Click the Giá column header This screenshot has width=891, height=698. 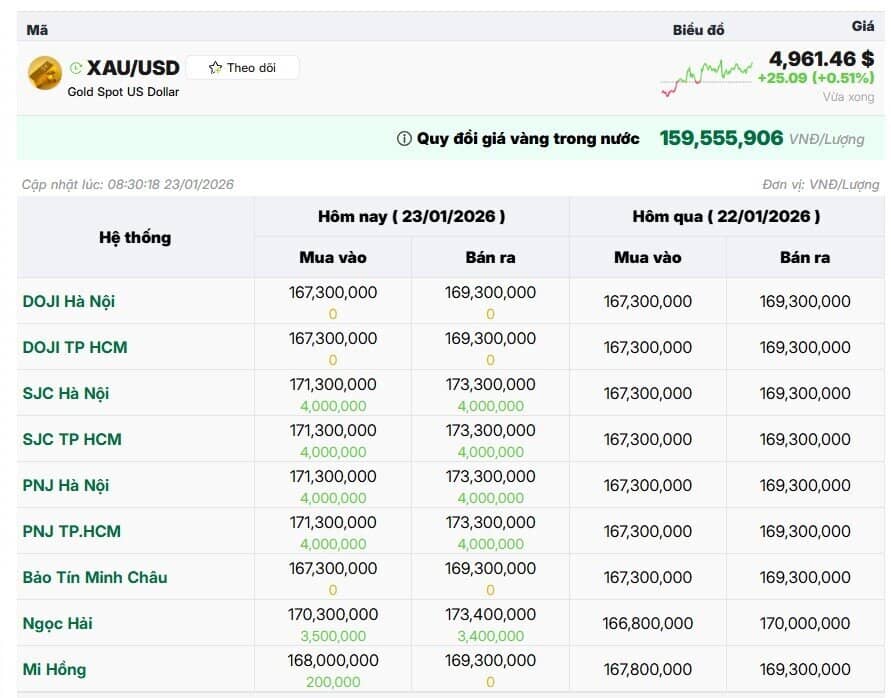pos(863,26)
